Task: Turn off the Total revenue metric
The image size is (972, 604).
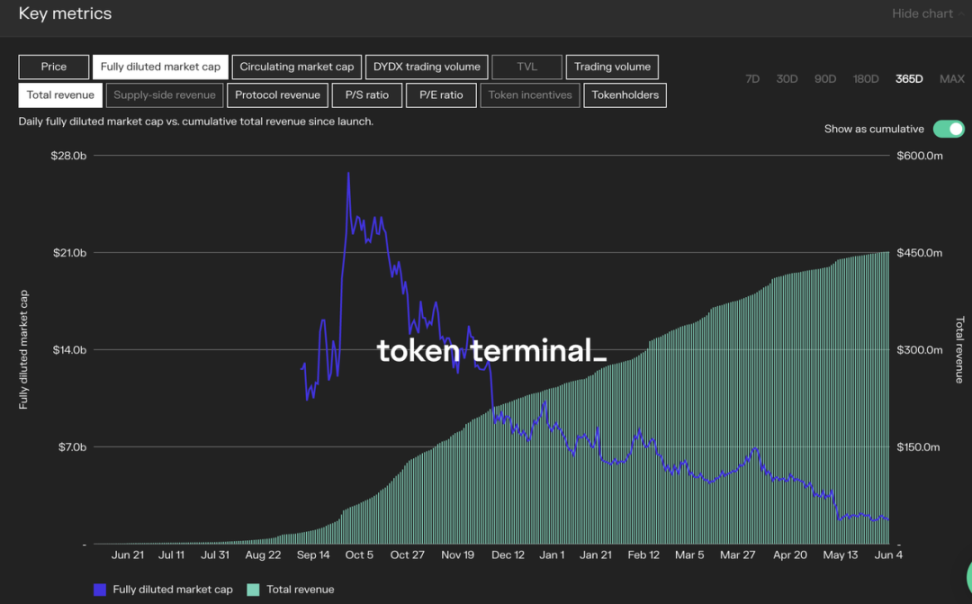Action: (x=61, y=95)
